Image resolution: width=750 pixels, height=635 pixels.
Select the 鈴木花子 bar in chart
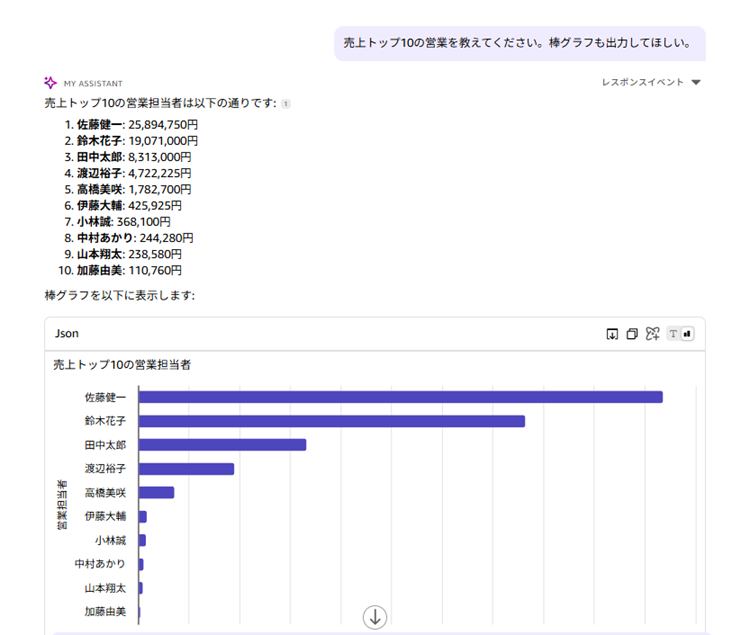click(x=331, y=421)
